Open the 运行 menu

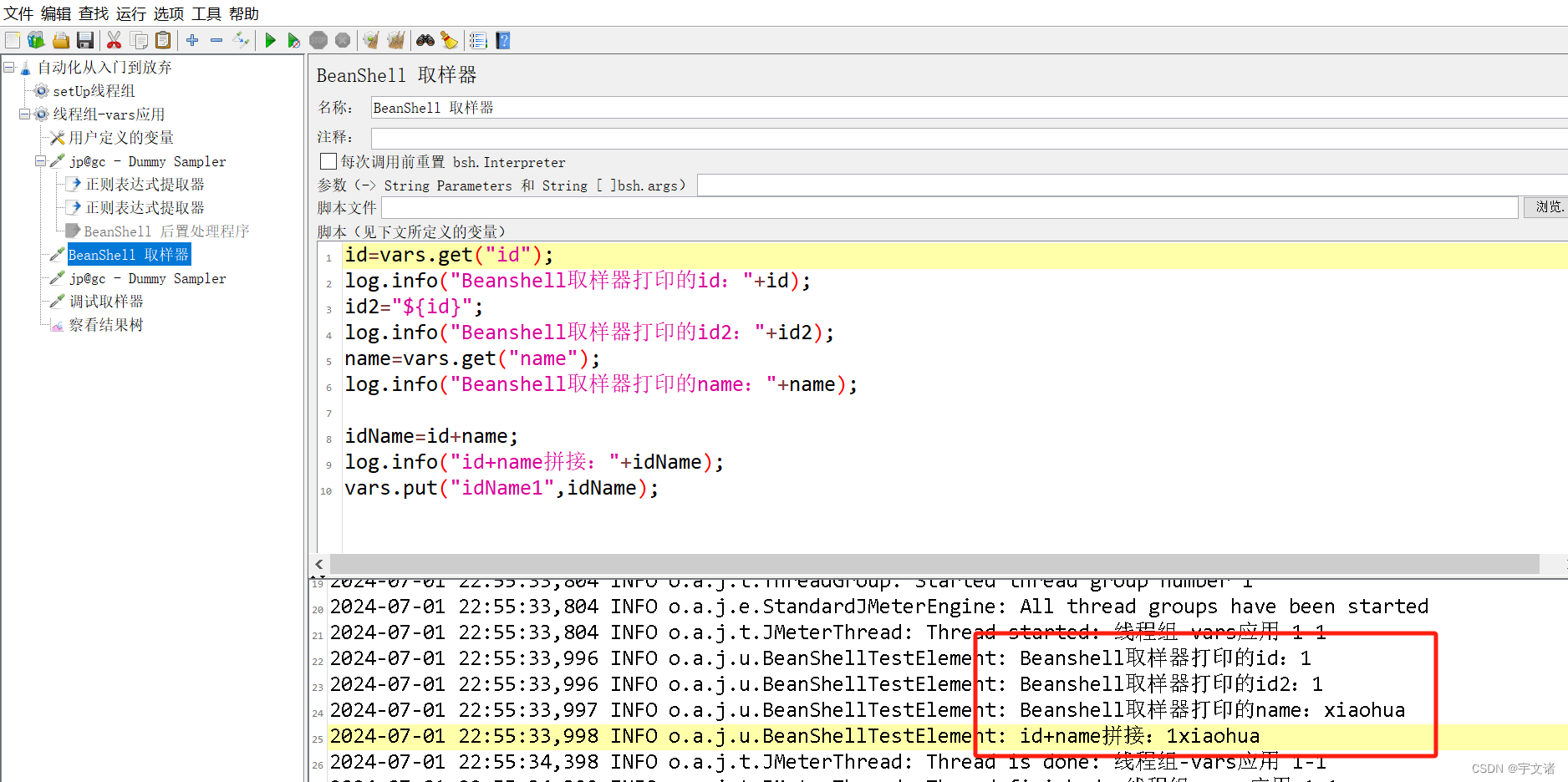pos(130,13)
